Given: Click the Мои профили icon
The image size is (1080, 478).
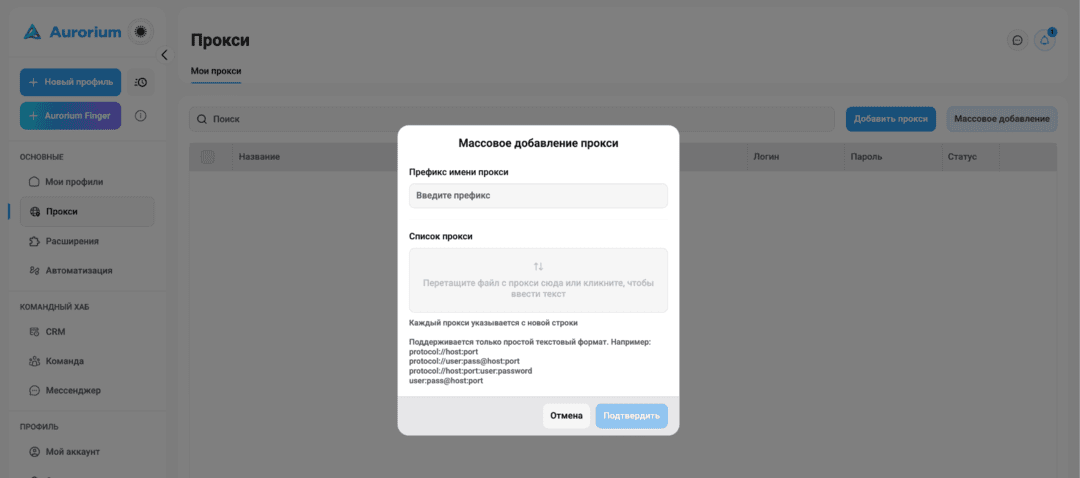Looking at the screenshot, I should point(34,183).
